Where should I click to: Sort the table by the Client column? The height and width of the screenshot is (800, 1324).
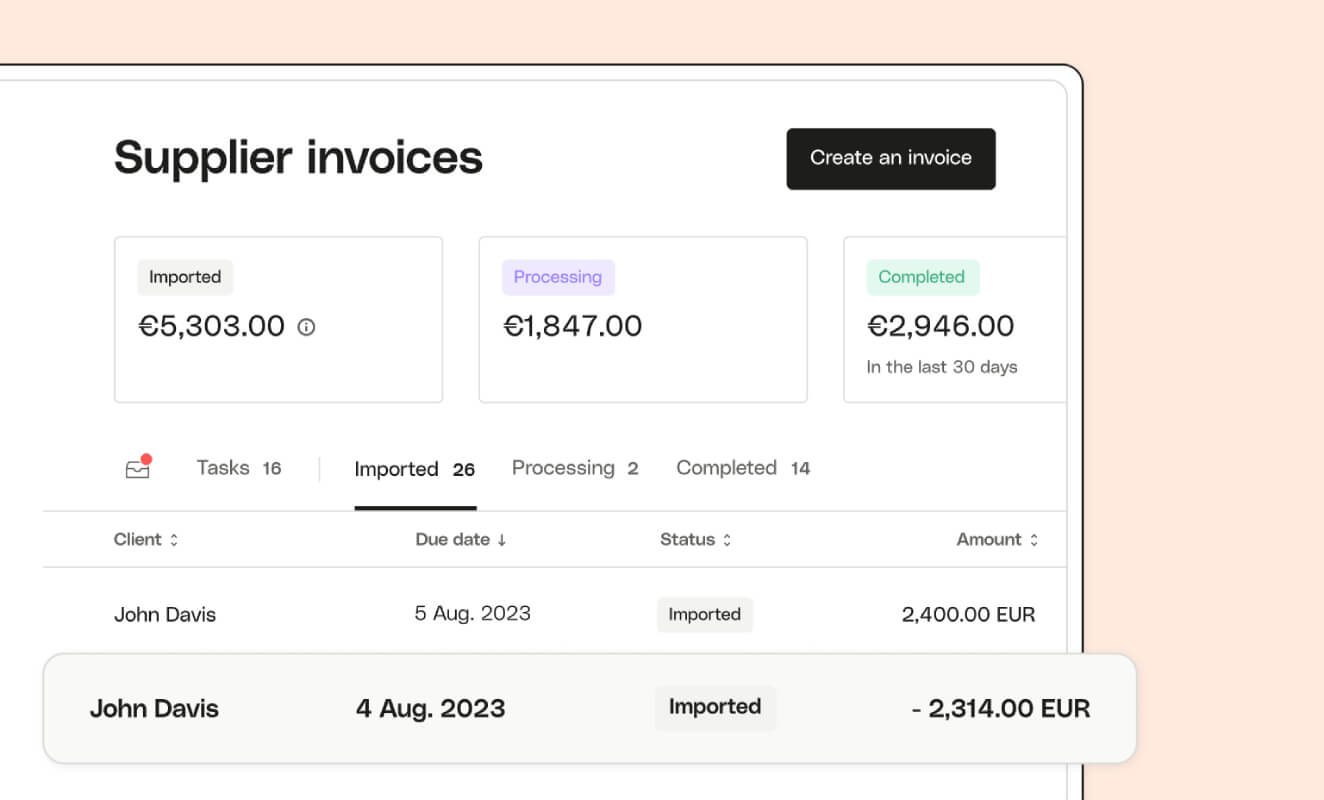(146, 539)
